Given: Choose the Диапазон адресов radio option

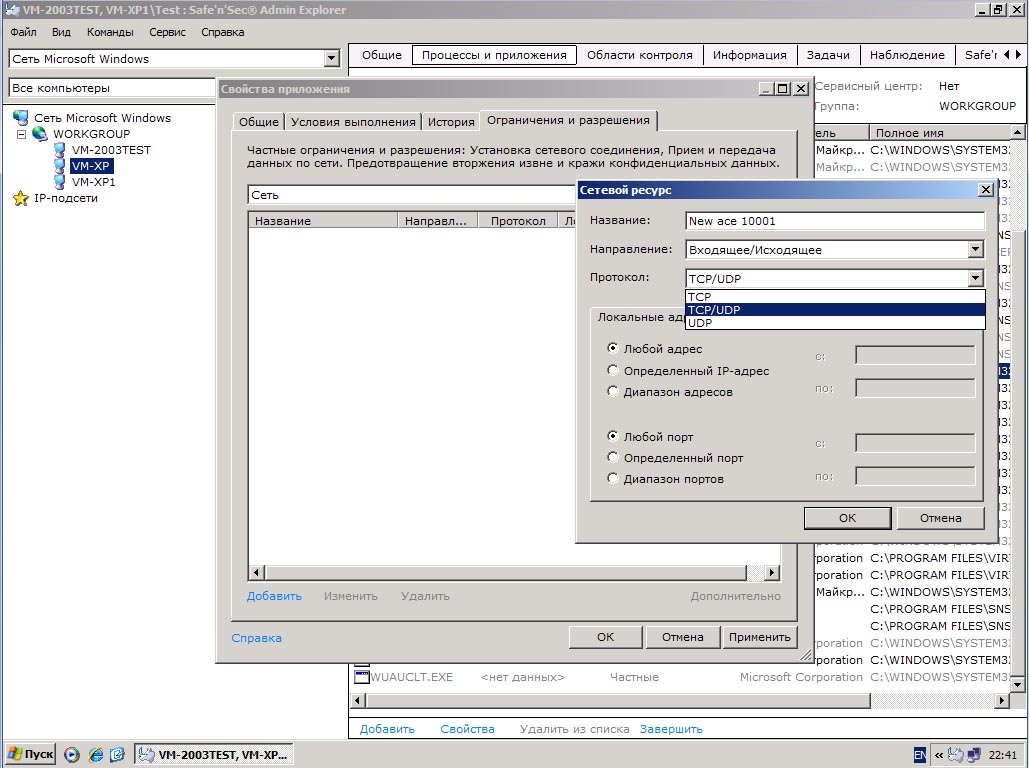Looking at the screenshot, I should (613, 392).
